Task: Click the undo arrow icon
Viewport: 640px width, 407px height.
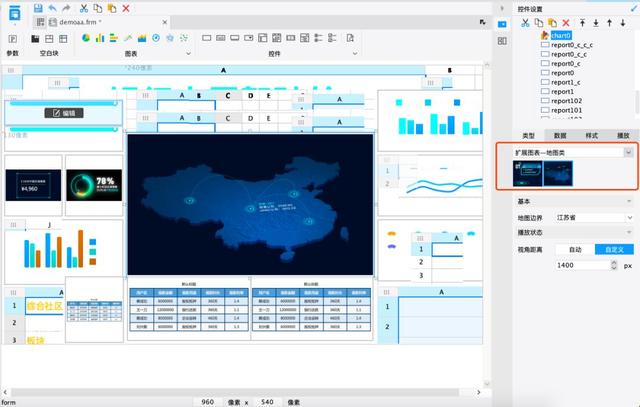Action: (52, 7)
